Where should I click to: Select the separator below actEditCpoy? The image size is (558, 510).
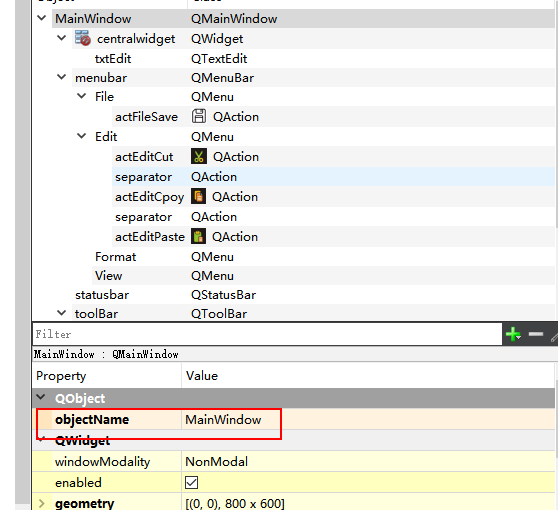coord(143,217)
